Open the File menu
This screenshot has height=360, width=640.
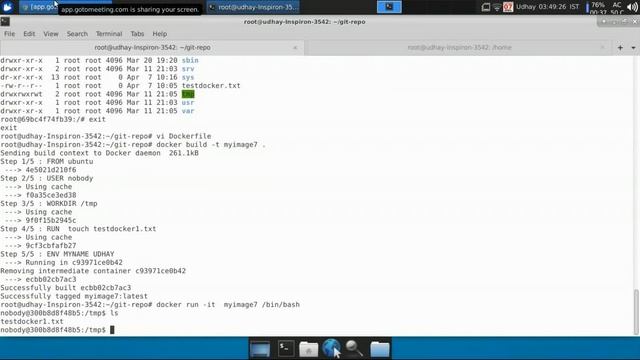click(9, 34)
